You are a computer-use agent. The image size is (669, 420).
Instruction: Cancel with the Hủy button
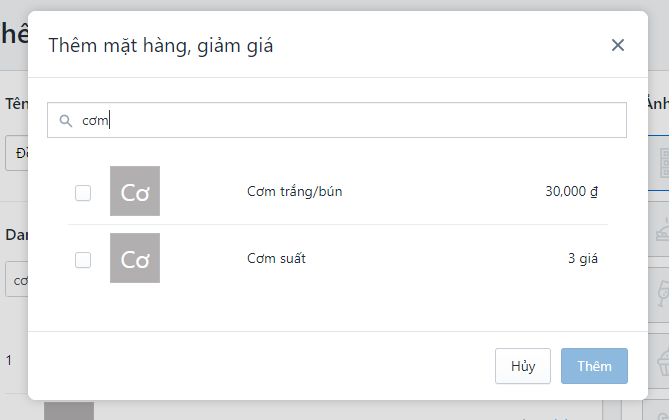(523, 366)
